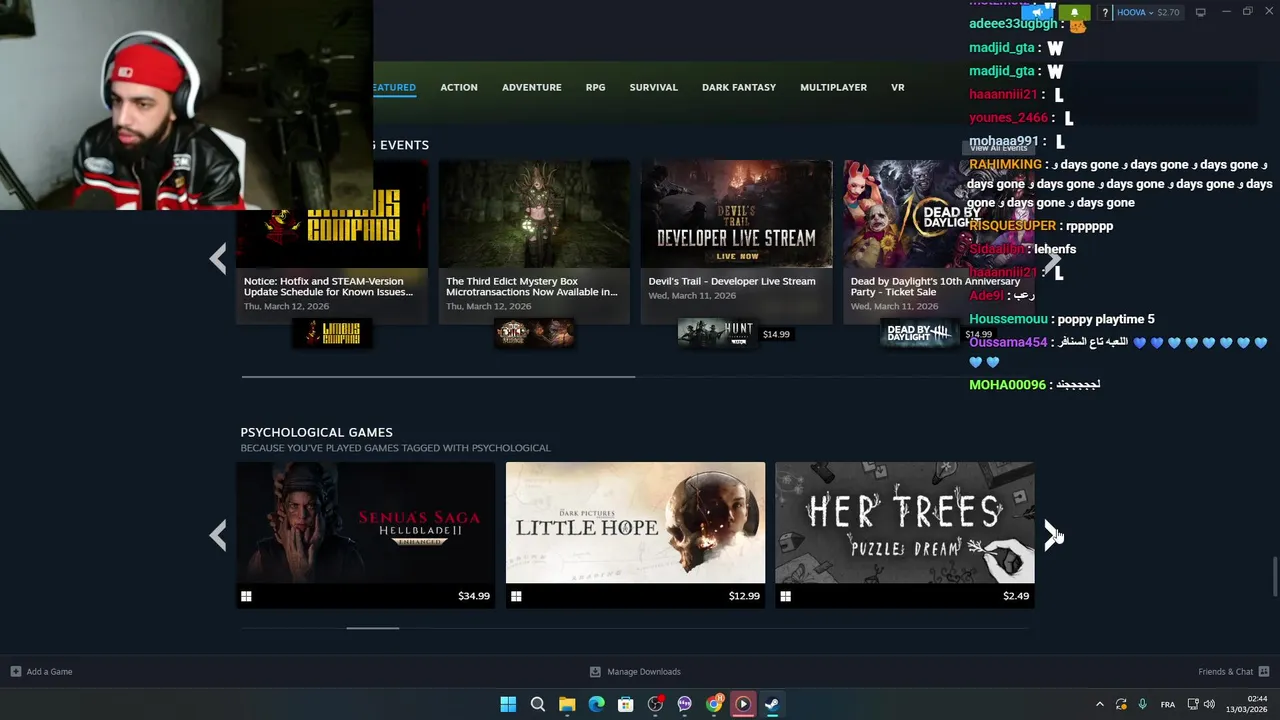Show hidden tray icons chevron
1280x720 pixels.
coord(1100,704)
